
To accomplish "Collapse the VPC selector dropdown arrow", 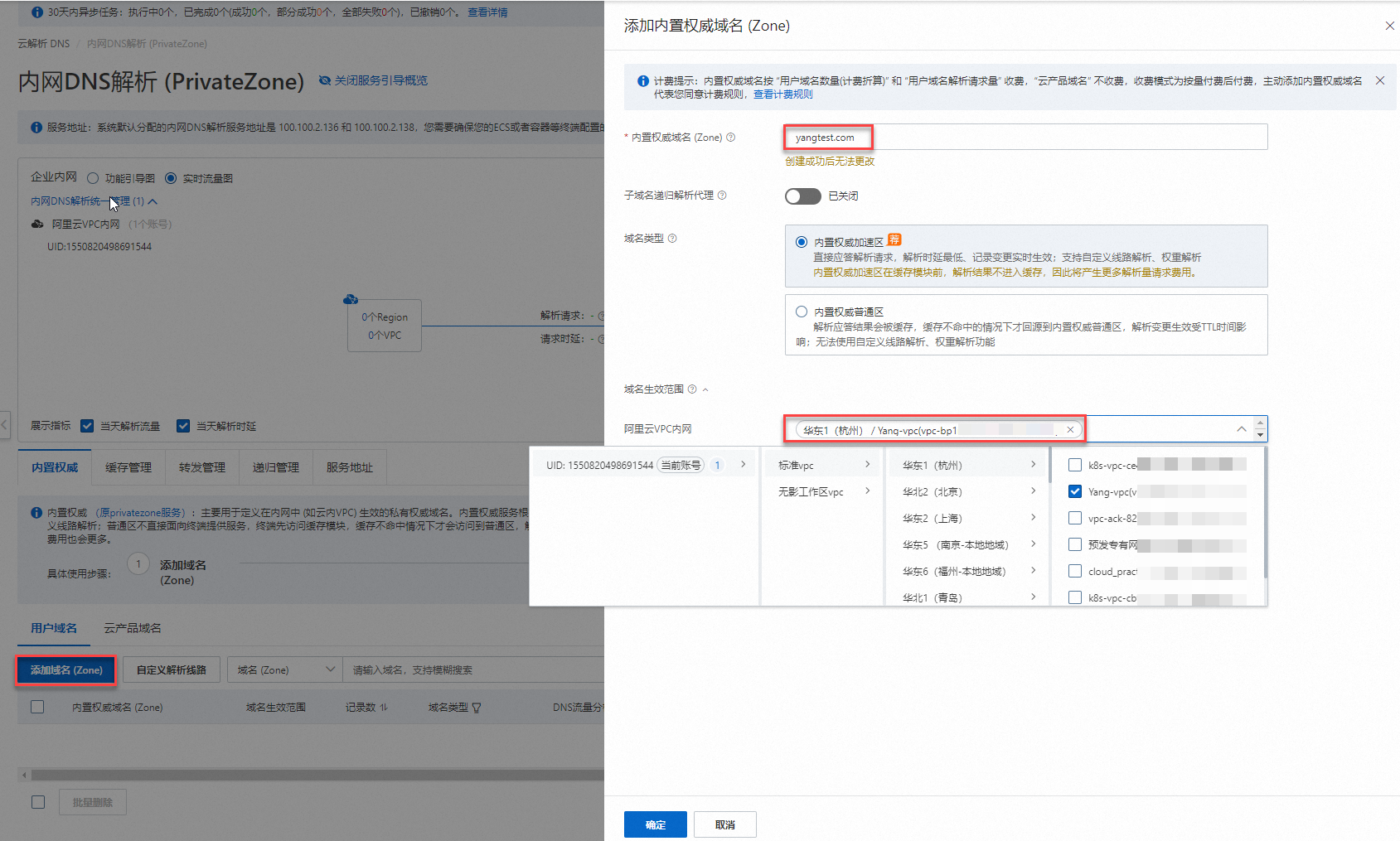I will click(x=1241, y=429).
